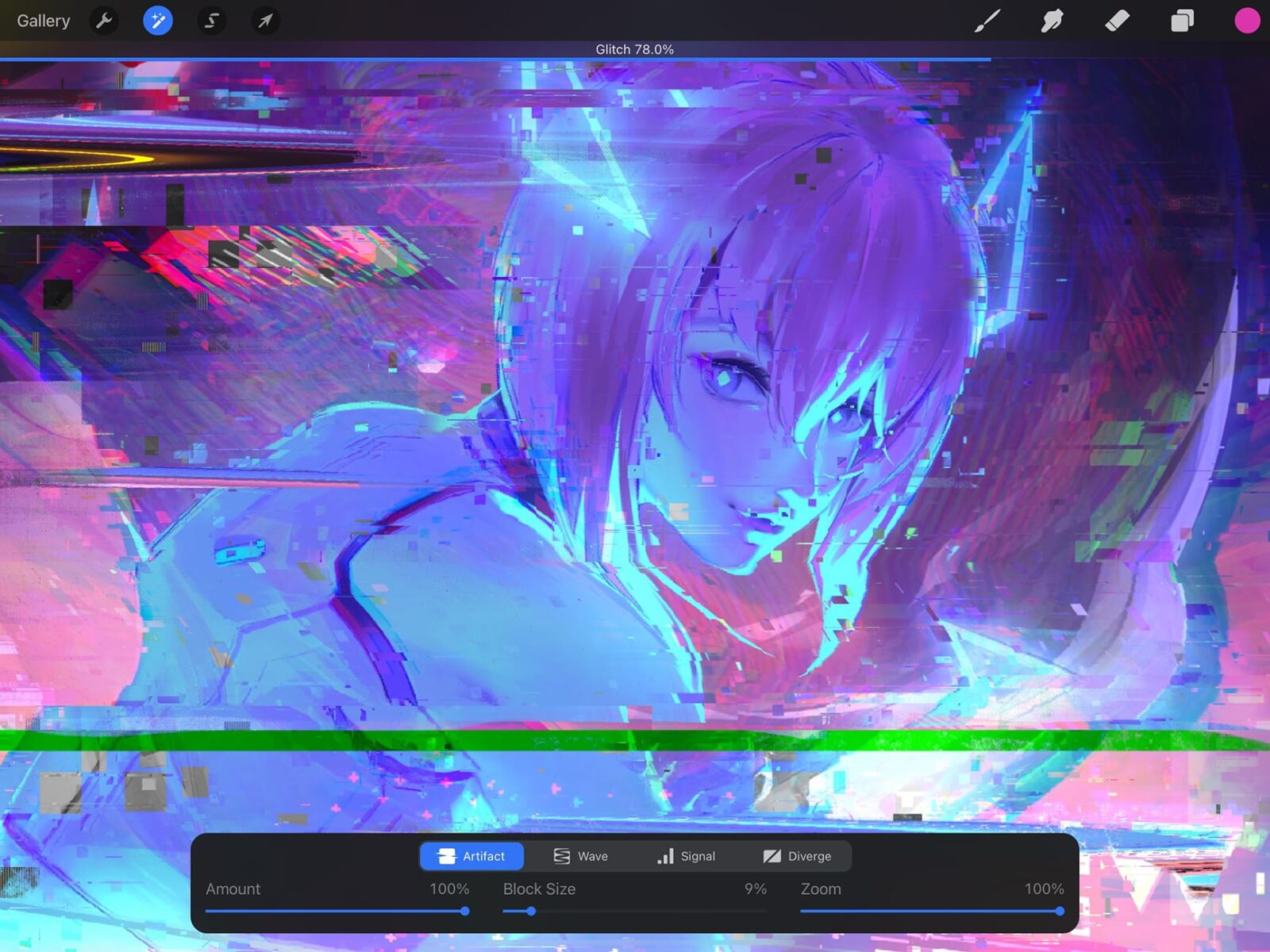Switch to the Wave glitch mode
1270x952 pixels.
click(581, 856)
